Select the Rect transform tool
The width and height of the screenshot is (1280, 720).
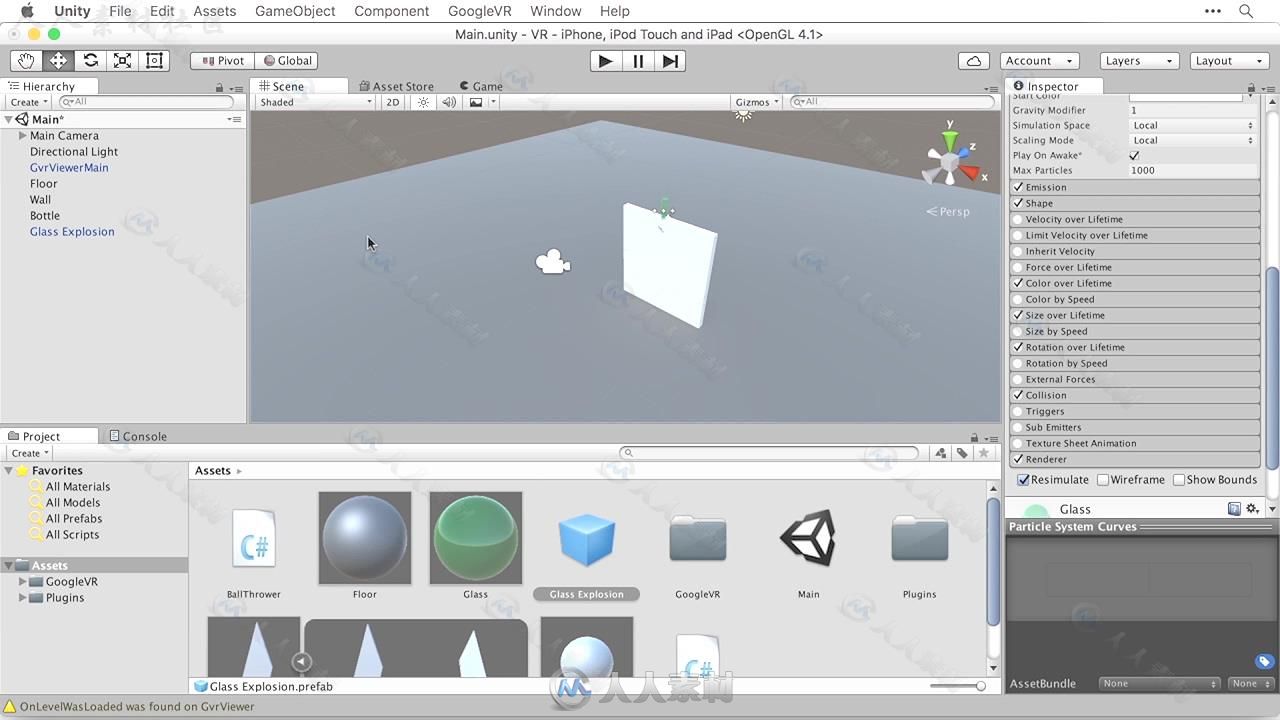pyautogui.click(x=154, y=61)
